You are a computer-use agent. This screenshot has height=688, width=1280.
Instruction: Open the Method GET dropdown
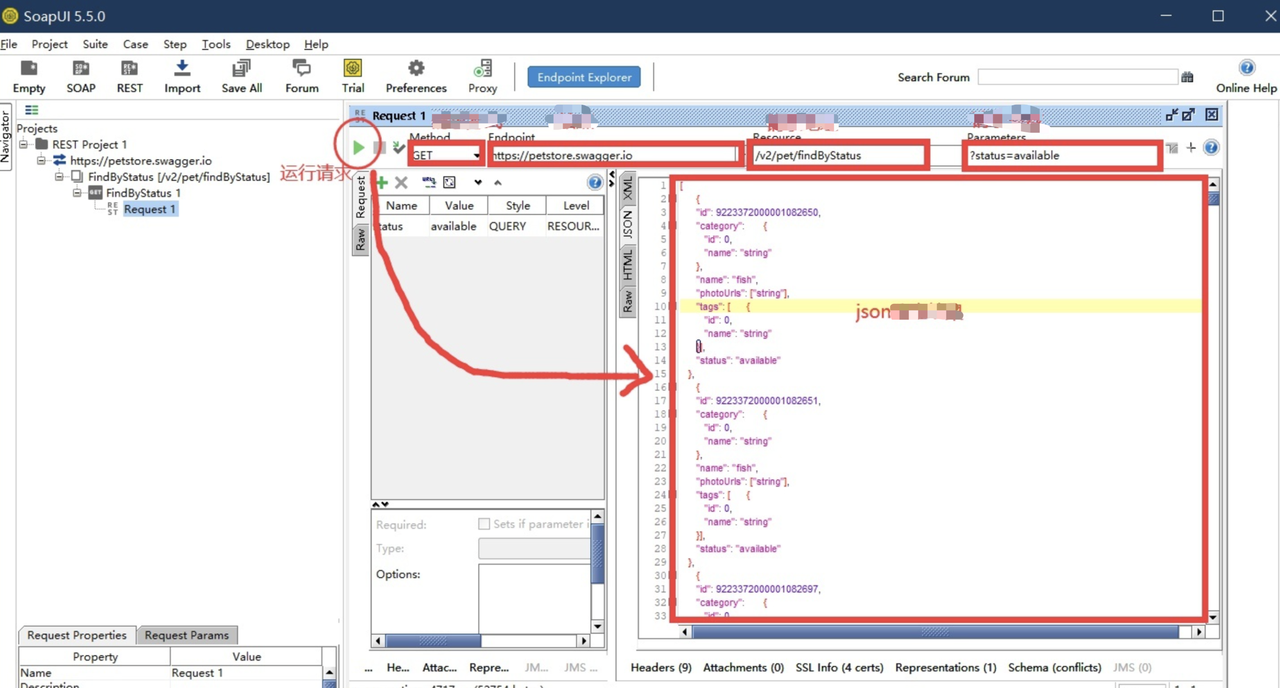tap(446, 155)
